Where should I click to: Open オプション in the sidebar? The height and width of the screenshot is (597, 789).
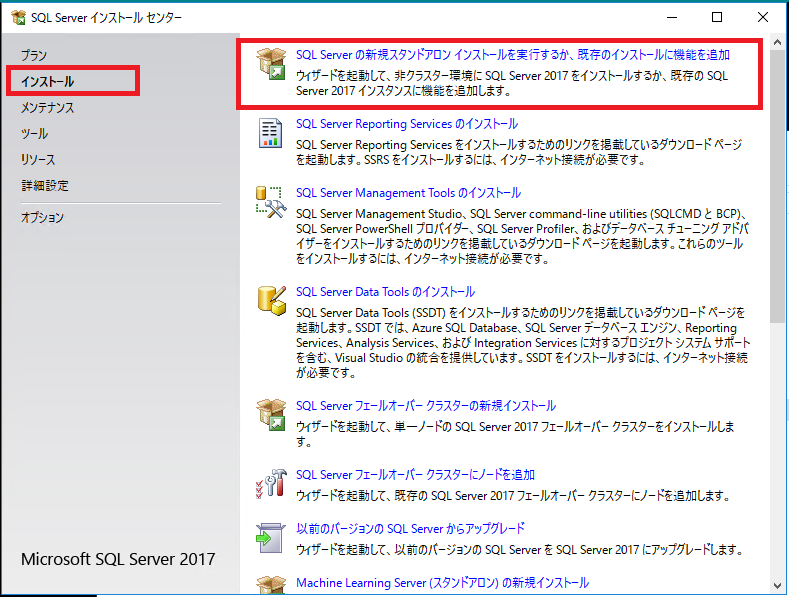(42, 217)
